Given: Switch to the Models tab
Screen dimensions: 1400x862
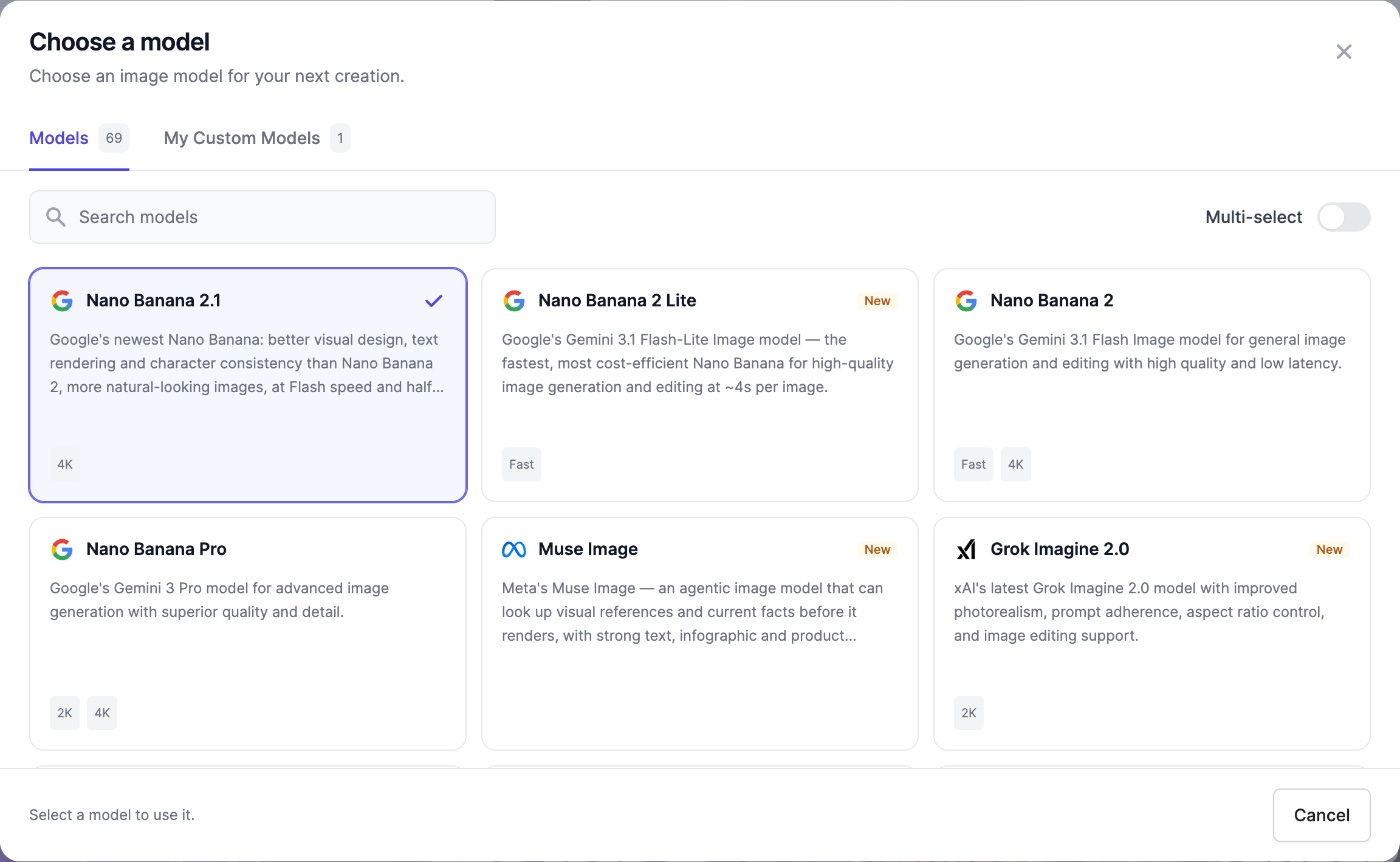Looking at the screenshot, I should pos(79,138).
